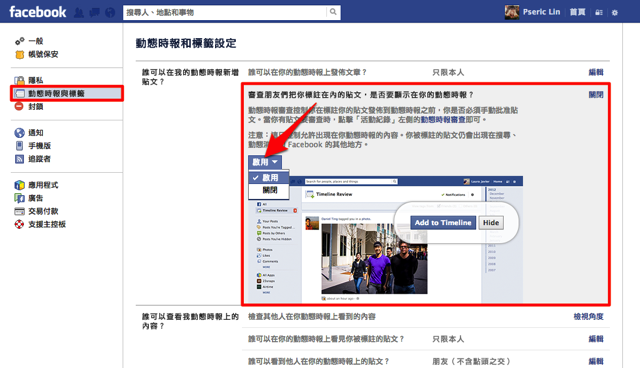Click the 一般 general settings gears icon
The image size is (640, 368).
point(20,41)
